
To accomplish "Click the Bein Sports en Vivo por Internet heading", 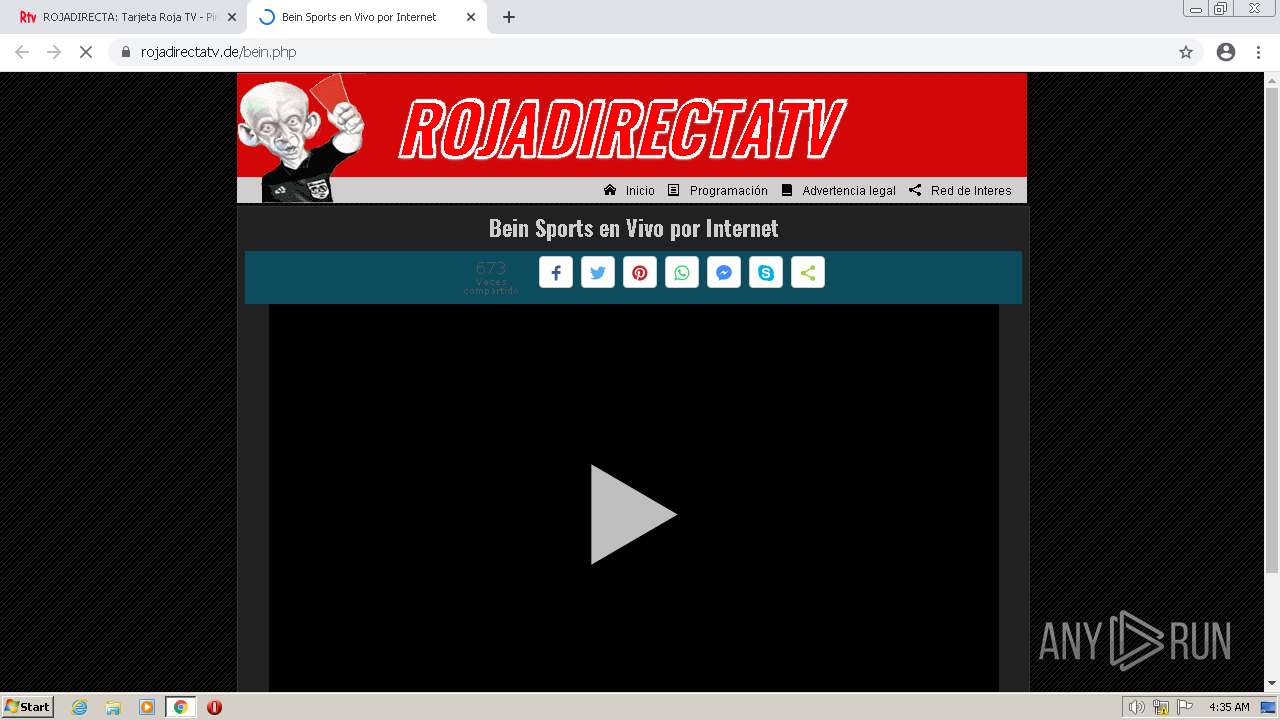I will pyautogui.click(x=633, y=228).
